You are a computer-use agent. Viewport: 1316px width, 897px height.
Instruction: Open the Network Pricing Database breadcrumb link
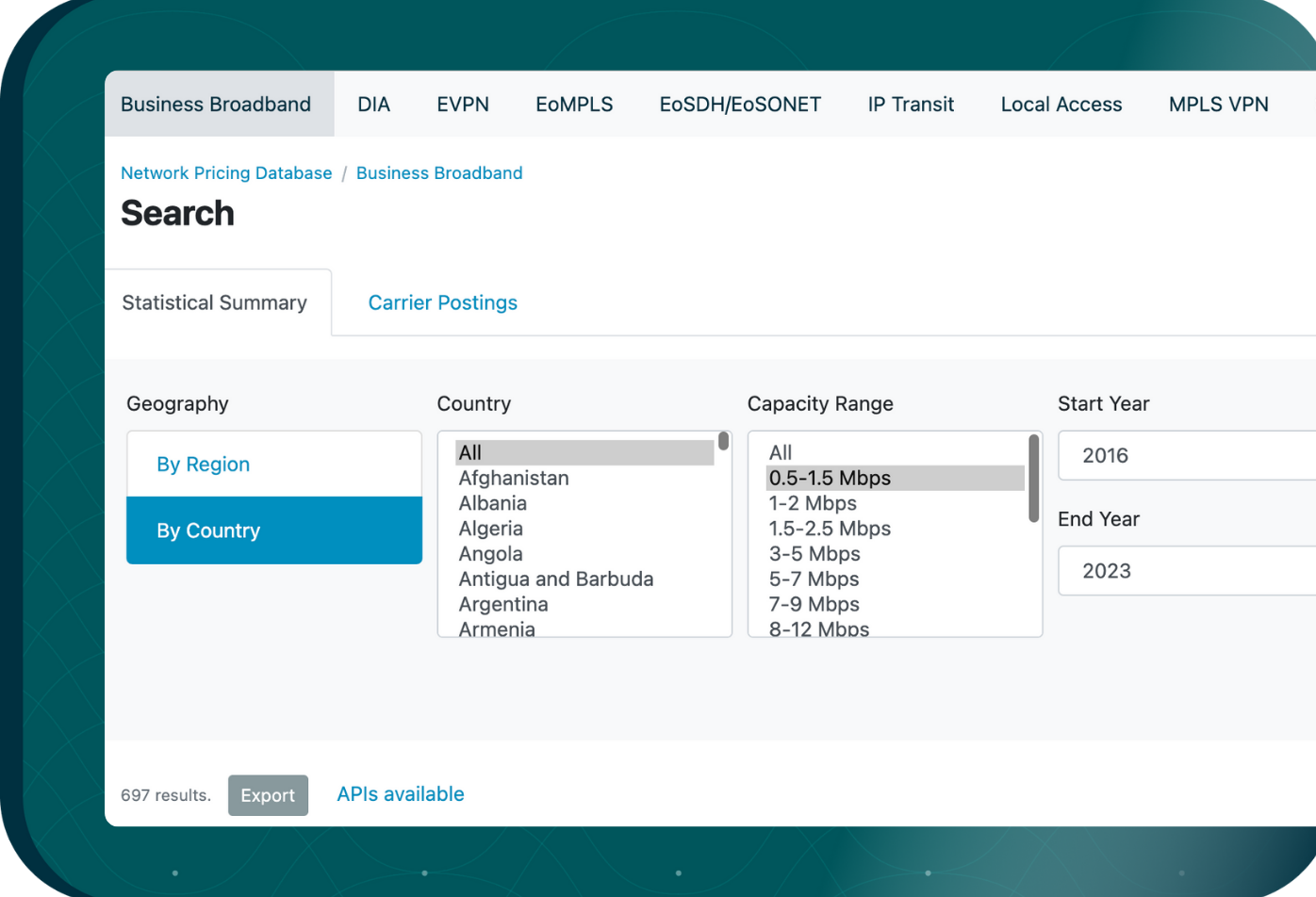click(x=226, y=173)
